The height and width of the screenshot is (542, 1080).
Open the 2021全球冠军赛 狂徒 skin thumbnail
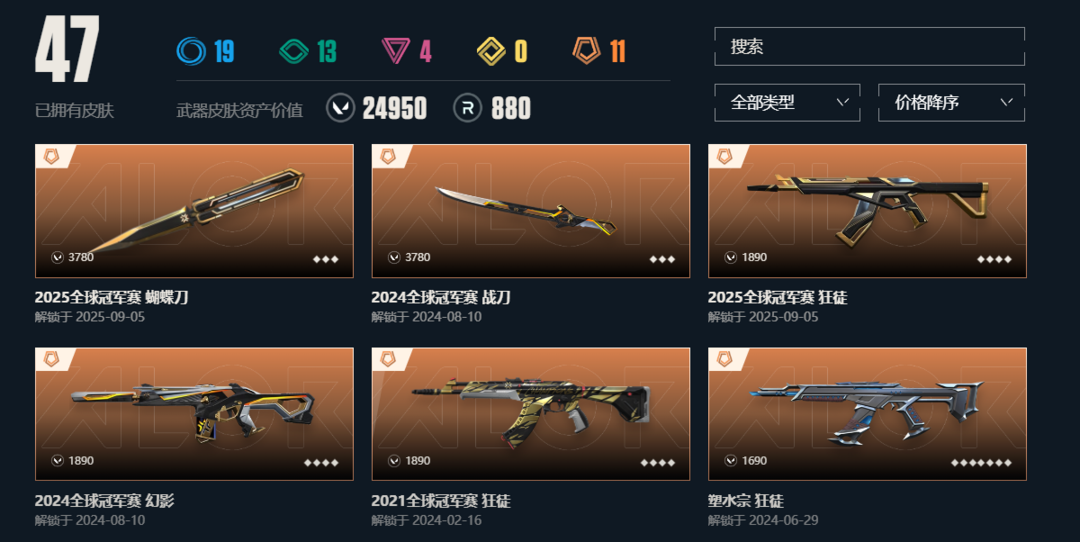coord(530,414)
